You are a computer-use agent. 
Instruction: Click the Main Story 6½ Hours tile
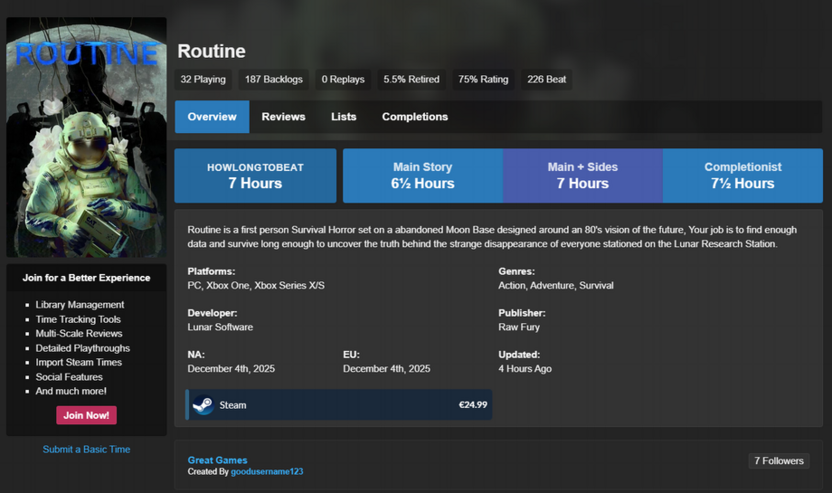click(x=423, y=176)
